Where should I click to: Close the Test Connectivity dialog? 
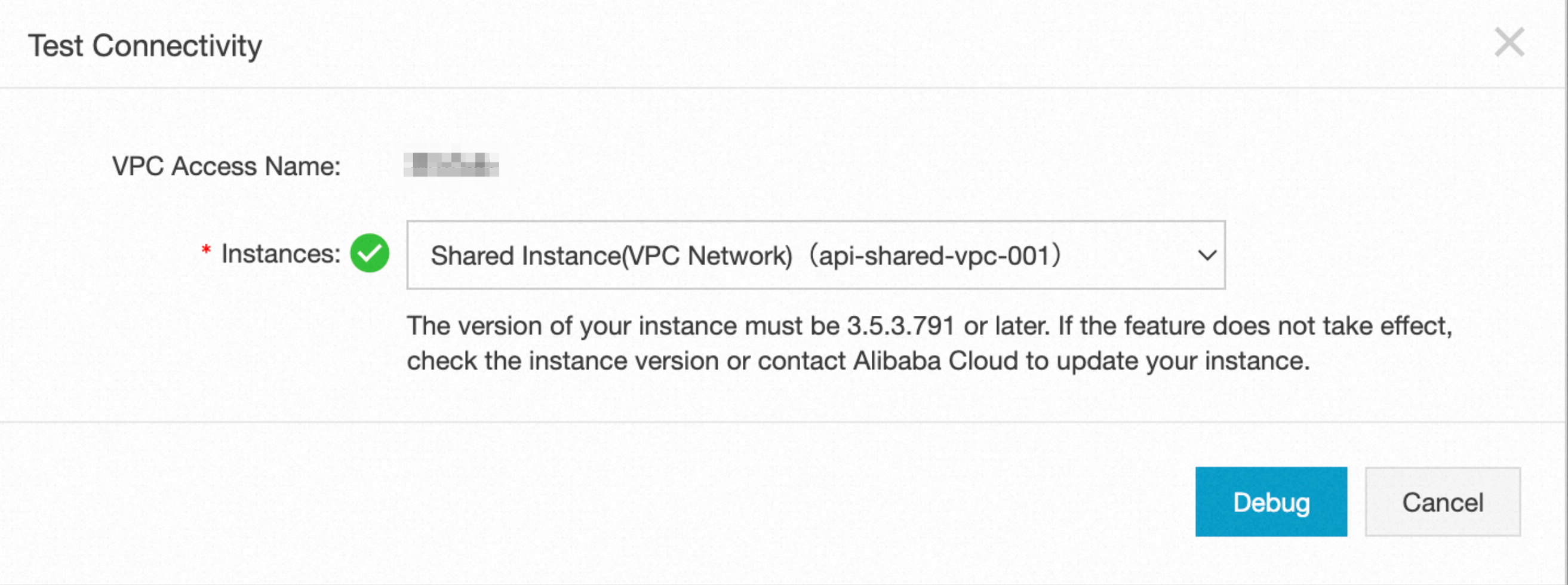[x=1509, y=42]
